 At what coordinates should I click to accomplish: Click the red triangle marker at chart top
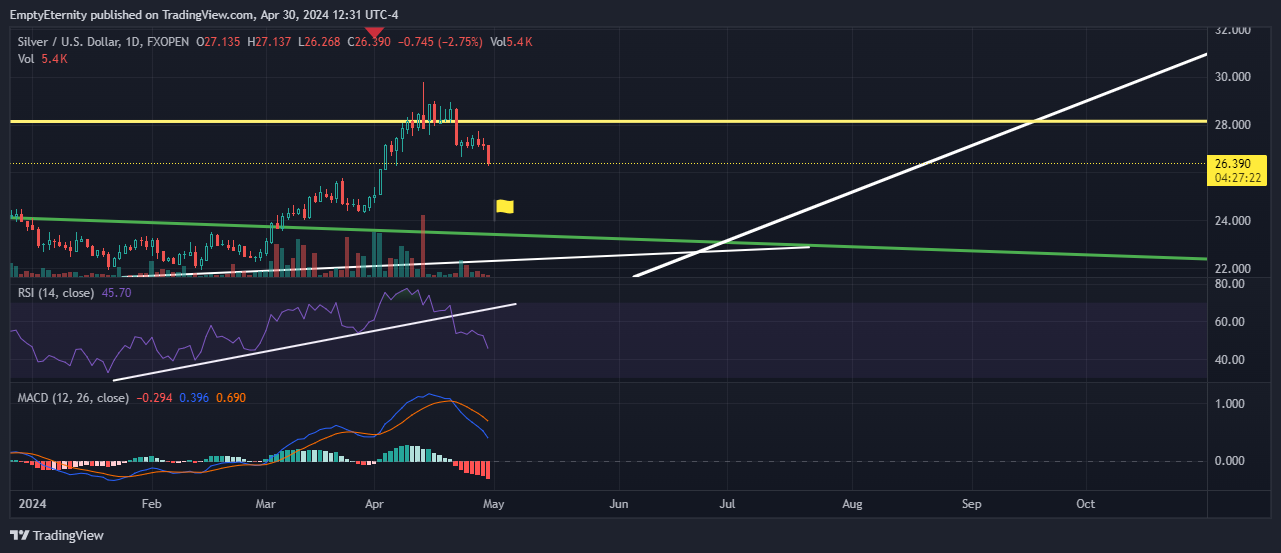click(373, 32)
